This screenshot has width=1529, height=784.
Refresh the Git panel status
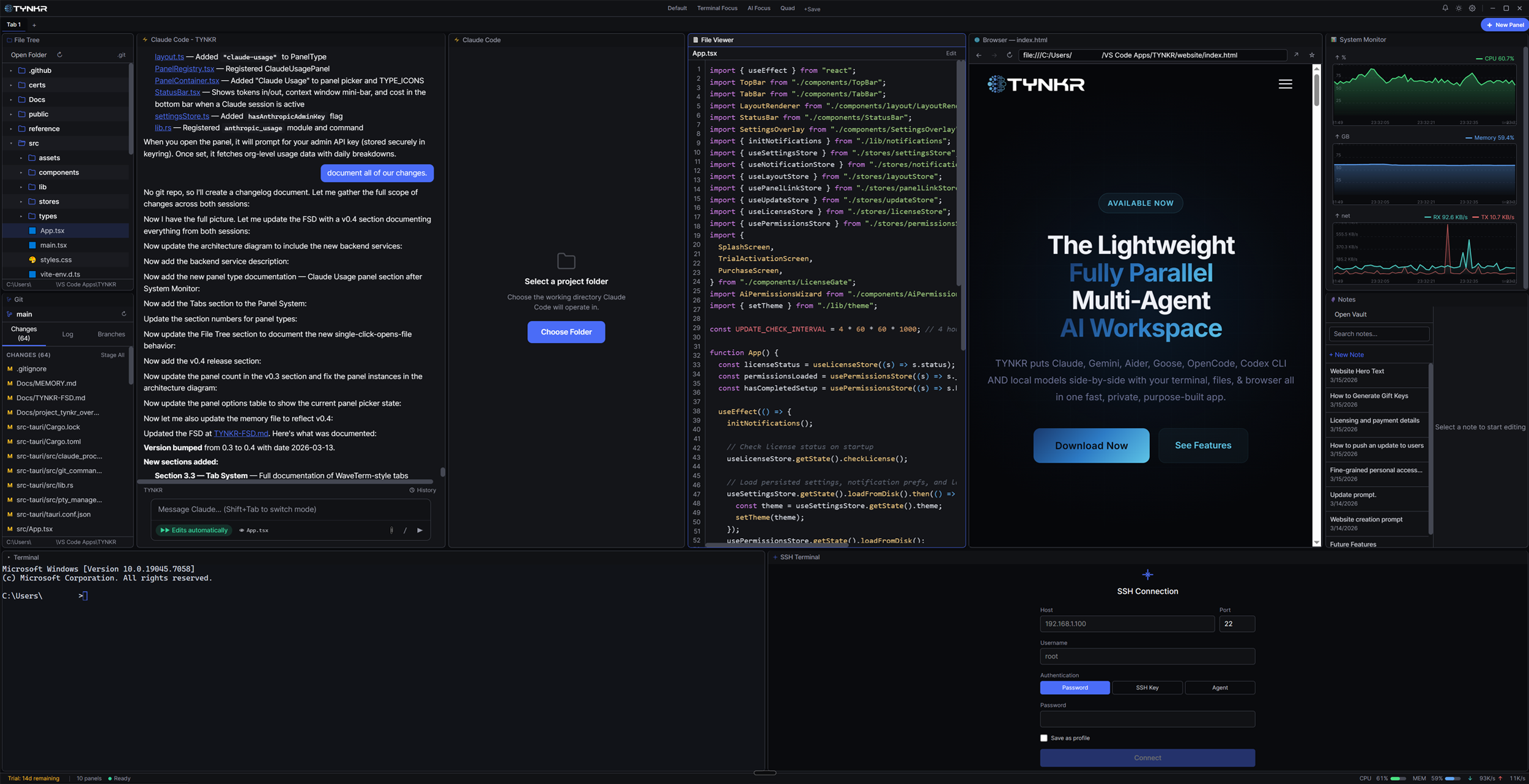pyautogui.click(x=124, y=314)
